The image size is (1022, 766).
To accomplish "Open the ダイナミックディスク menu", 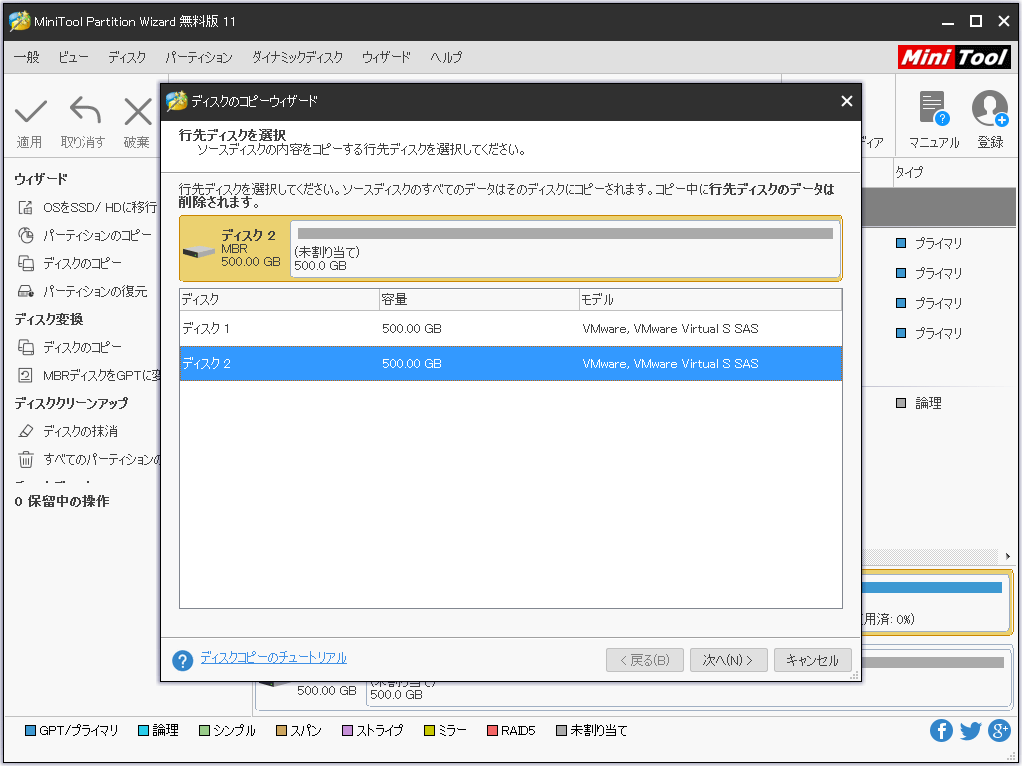I will 297,58.
